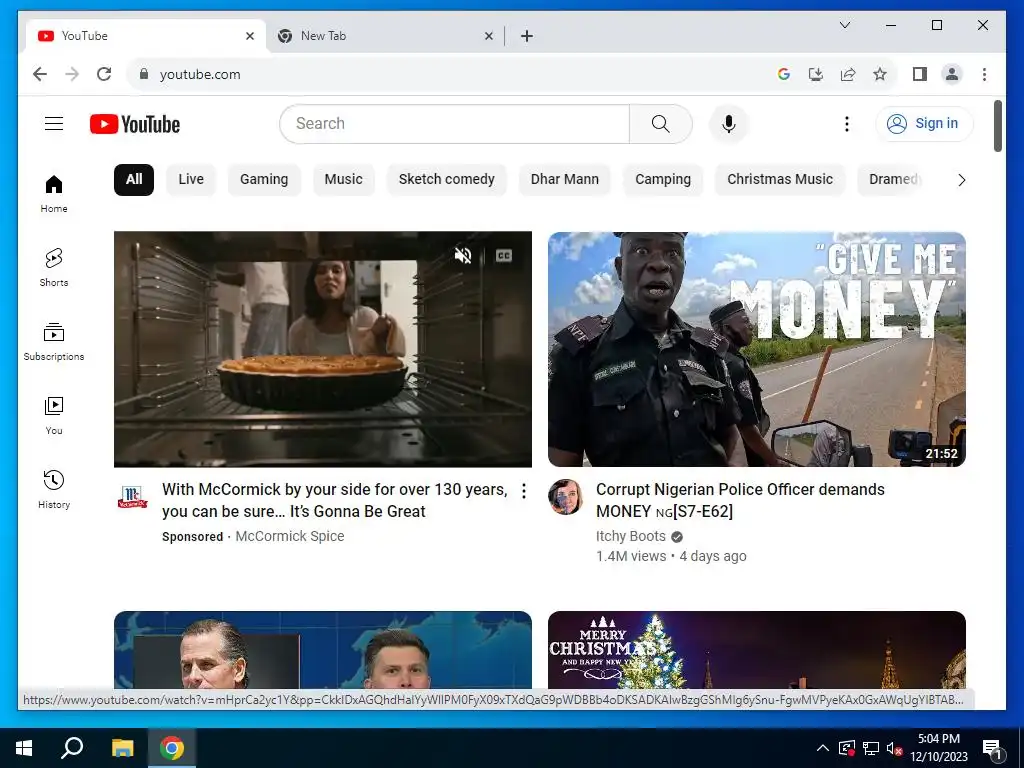Open Corrupt Nigerian Police Officer video title
This screenshot has height=768, width=1024.
click(741, 500)
